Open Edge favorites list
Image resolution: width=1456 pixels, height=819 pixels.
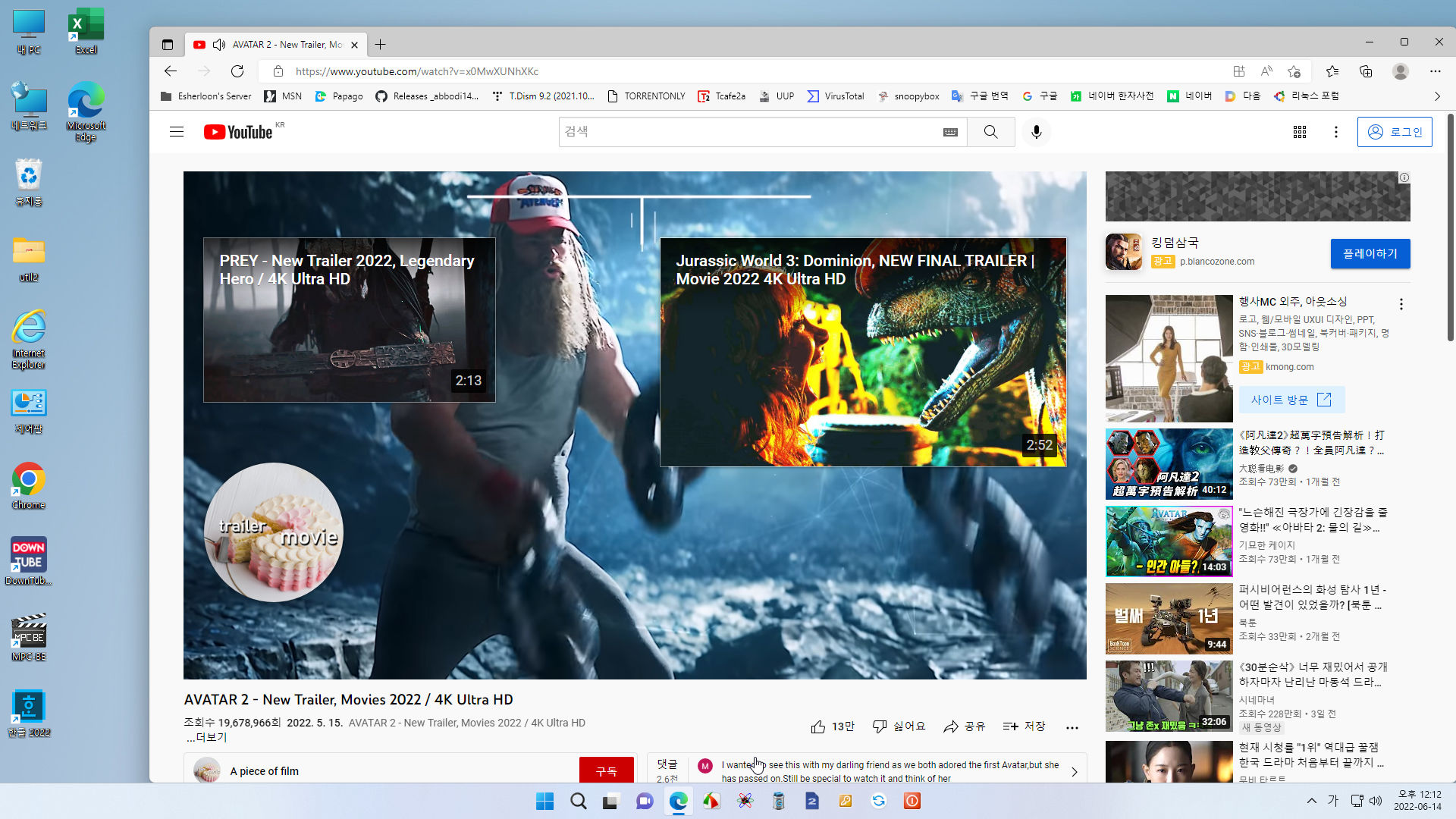pos(1332,71)
